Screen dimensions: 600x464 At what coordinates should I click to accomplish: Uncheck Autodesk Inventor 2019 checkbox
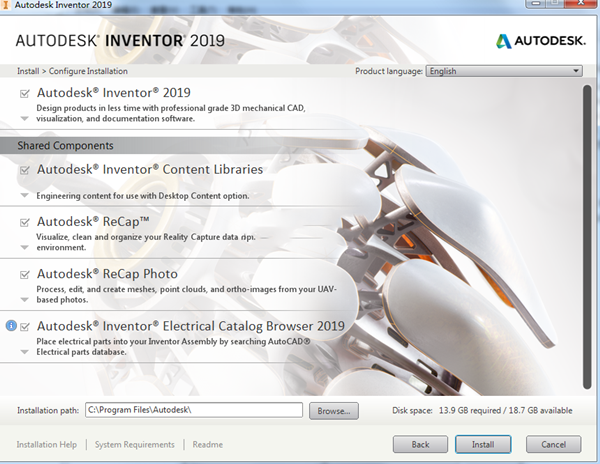(x=24, y=94)
